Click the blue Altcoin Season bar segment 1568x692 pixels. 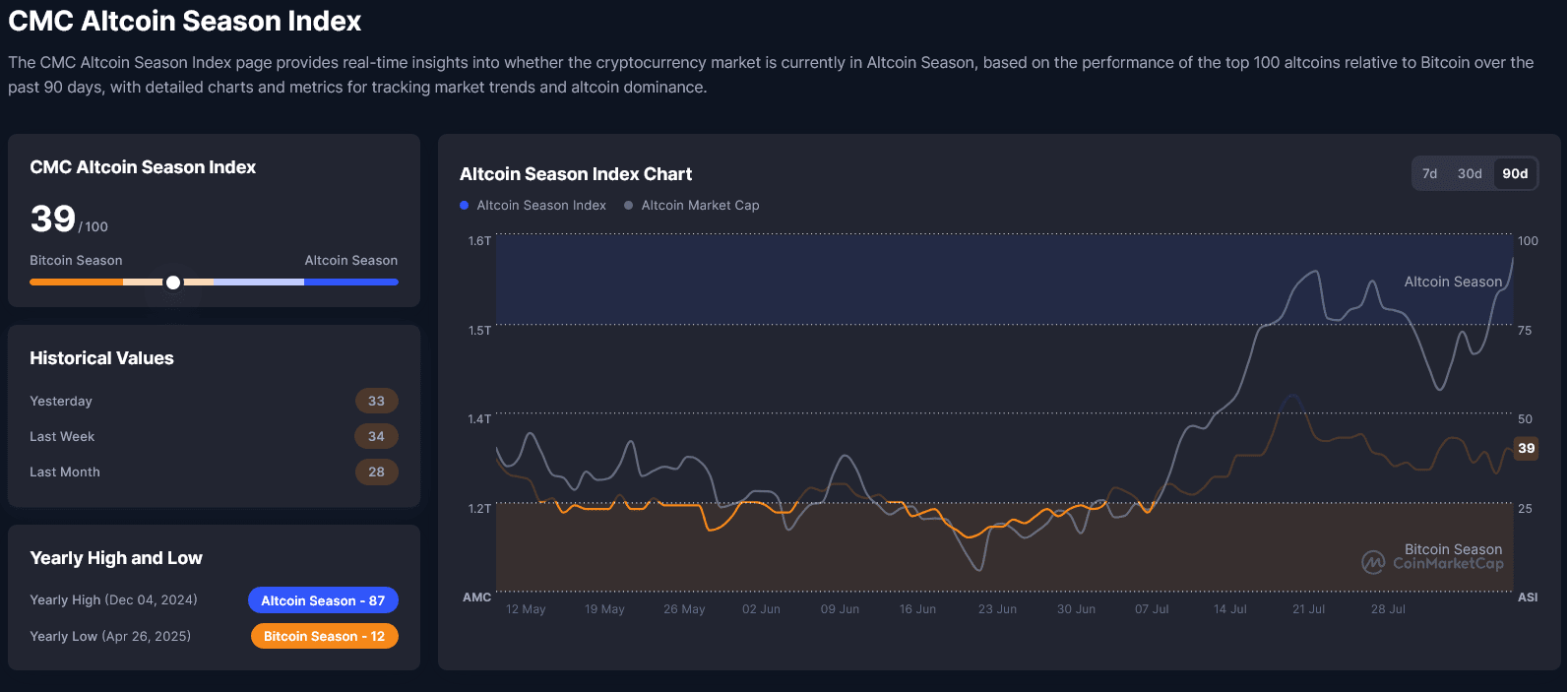click(351, 283)
